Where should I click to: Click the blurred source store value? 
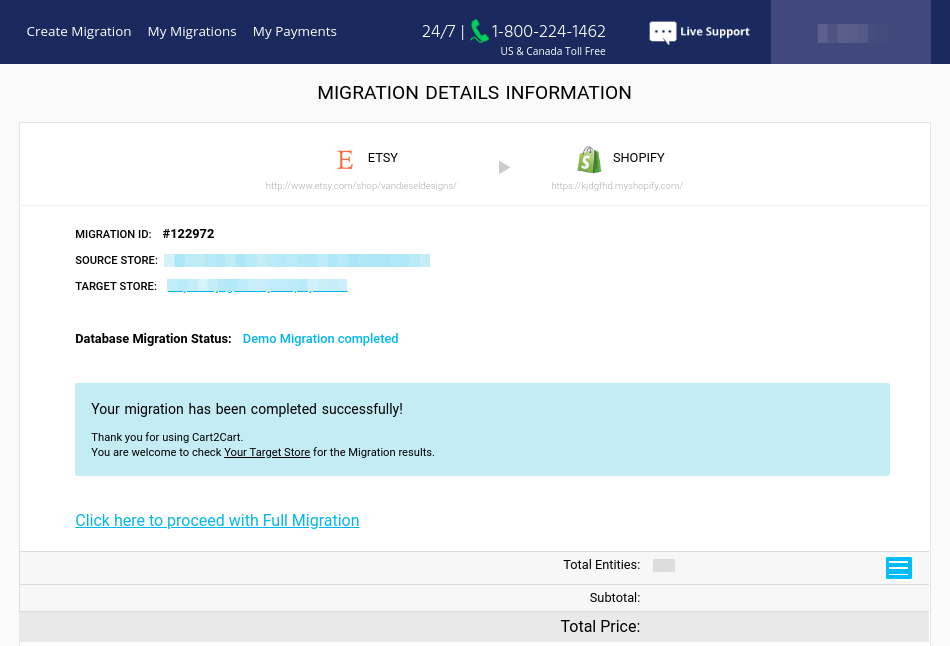pos(297,261)
